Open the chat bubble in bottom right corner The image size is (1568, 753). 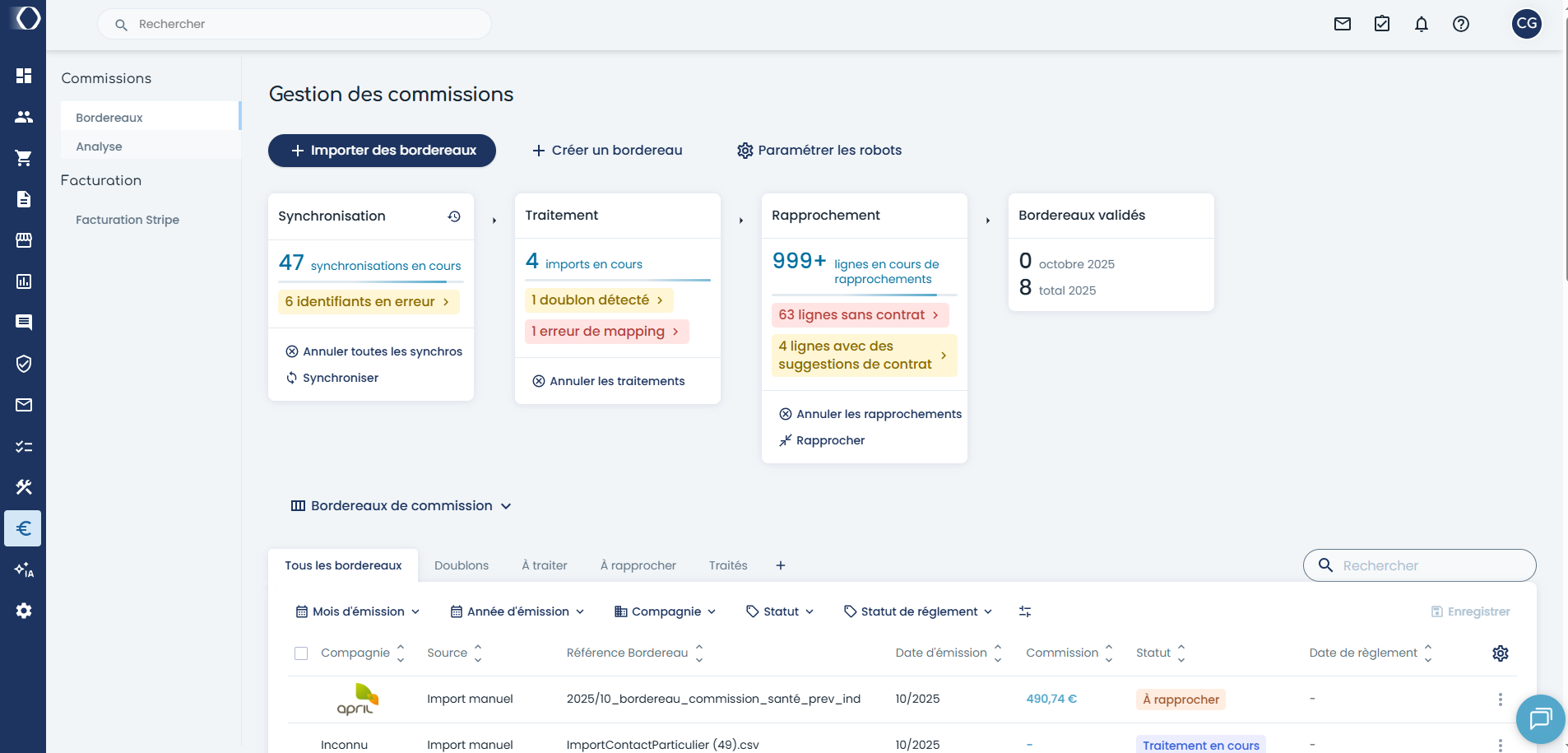[1539, 719]
